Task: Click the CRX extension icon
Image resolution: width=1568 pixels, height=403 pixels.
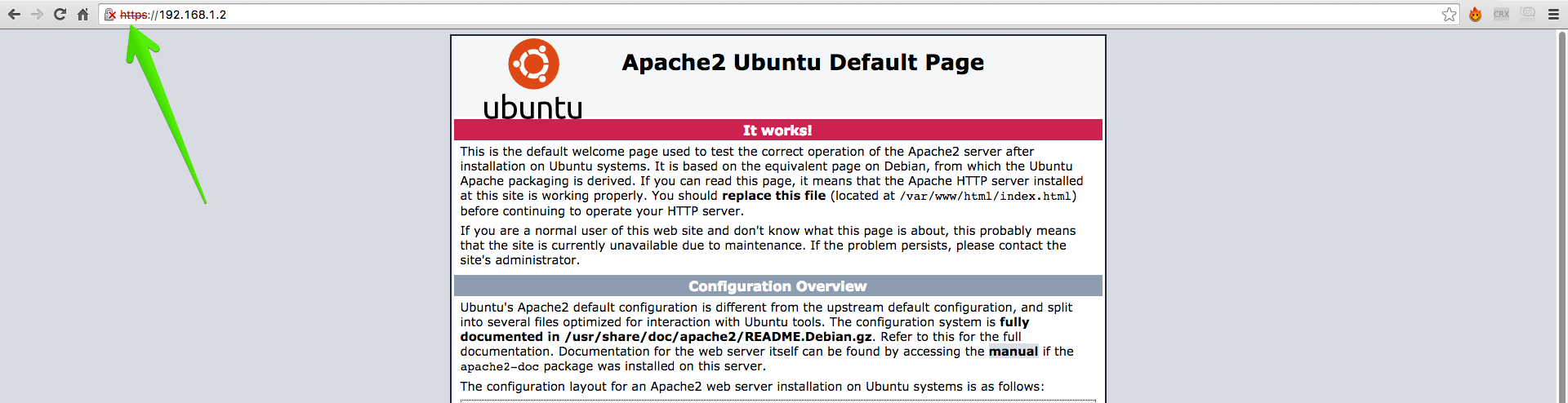Action: (1501, 14)
